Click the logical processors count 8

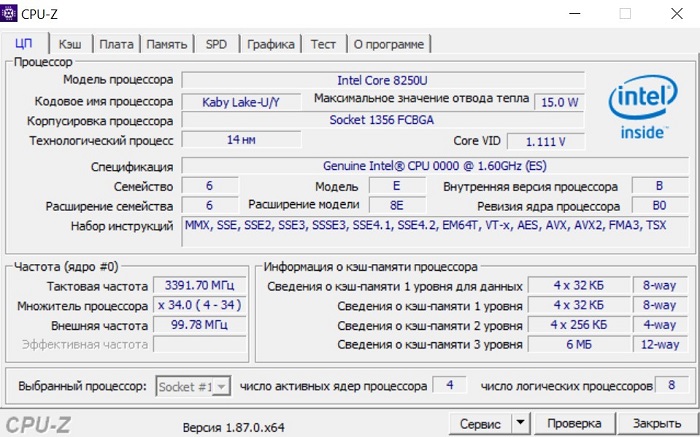pyautogui.click(x=671, y=385)
